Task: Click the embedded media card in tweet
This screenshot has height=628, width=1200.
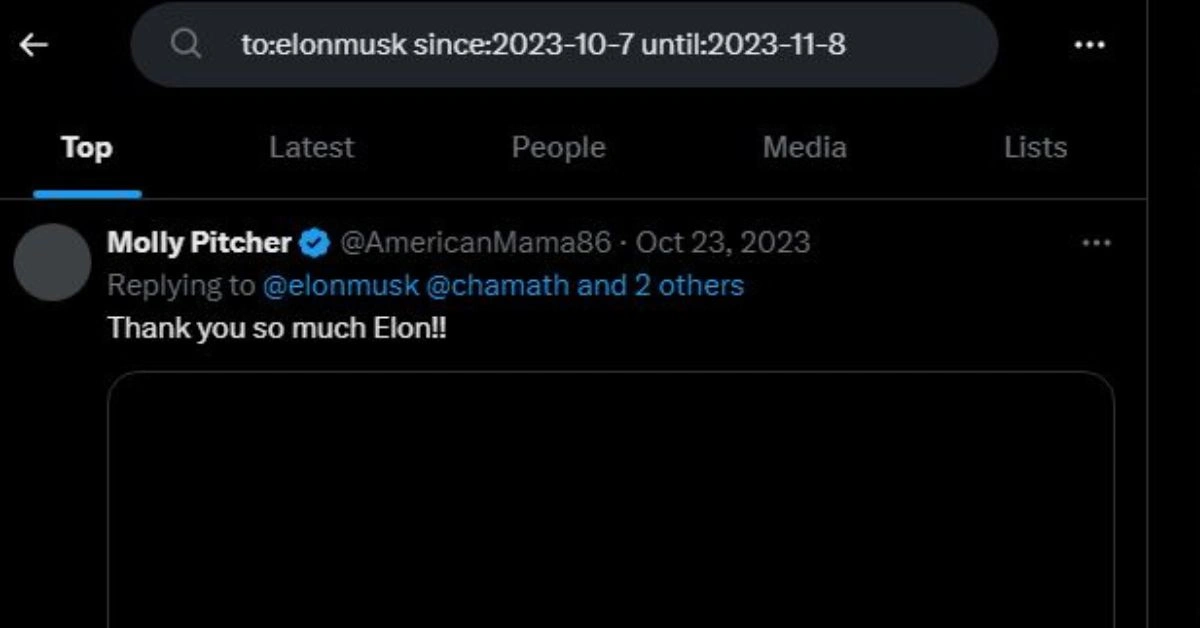Action: click(x=610, y=500)
